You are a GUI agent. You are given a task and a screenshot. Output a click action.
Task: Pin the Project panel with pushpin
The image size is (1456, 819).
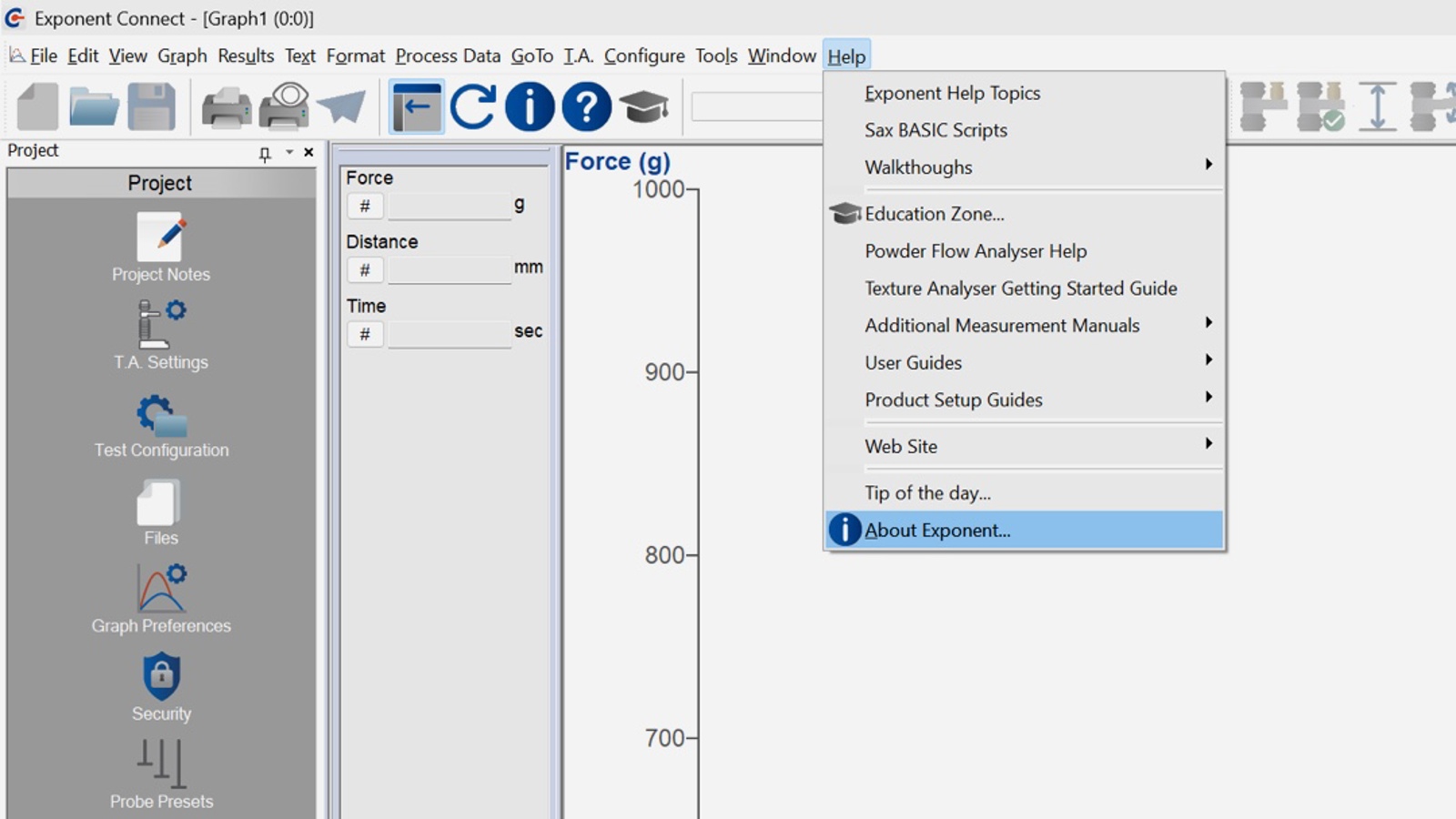[x=265, y=153]
